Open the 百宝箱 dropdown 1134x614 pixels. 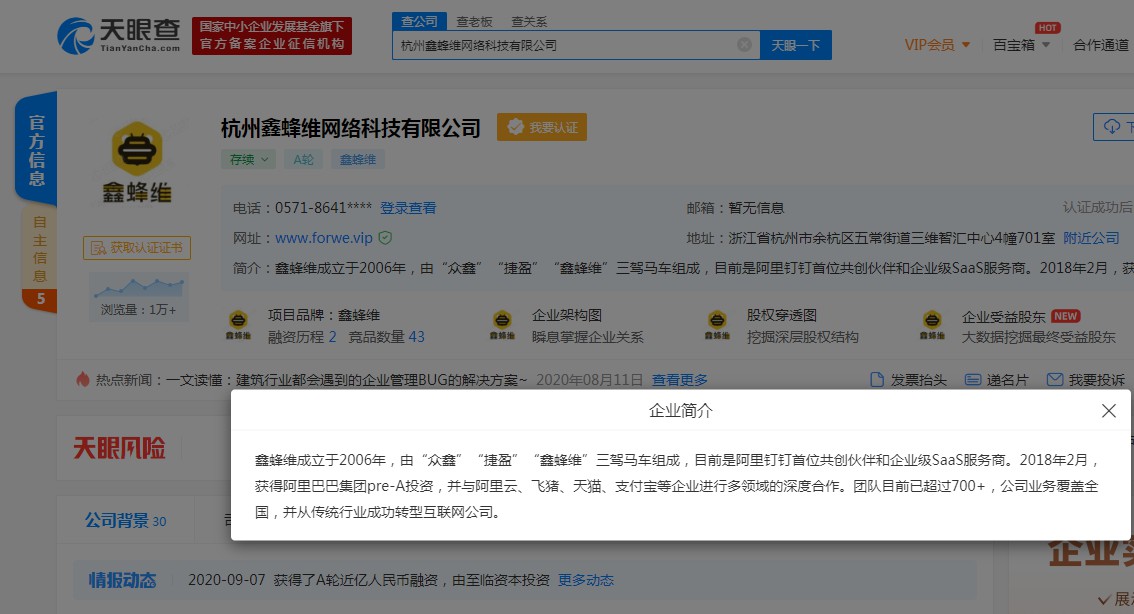pos(1020,45)
